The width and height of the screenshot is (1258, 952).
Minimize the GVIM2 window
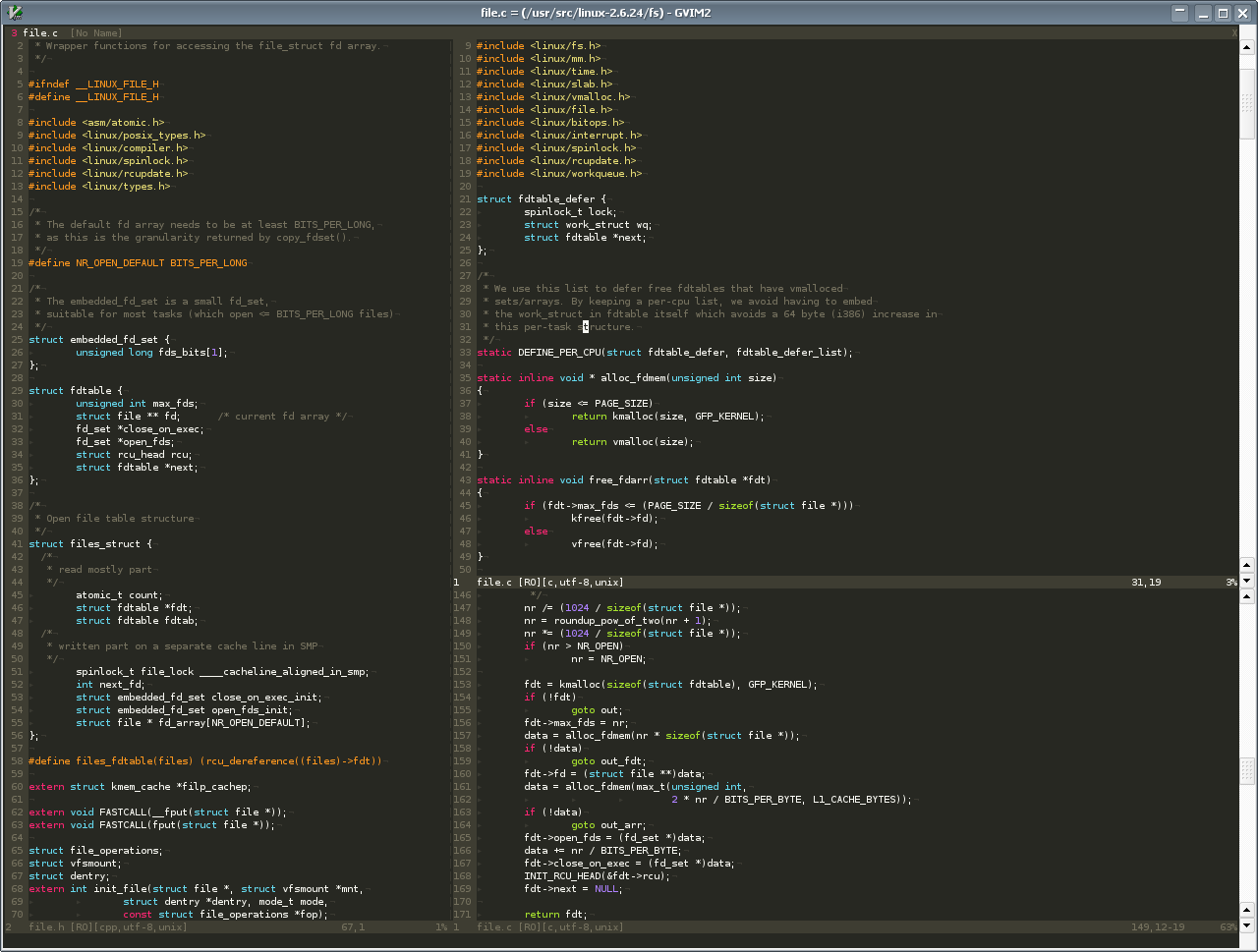coord(1203,13)
